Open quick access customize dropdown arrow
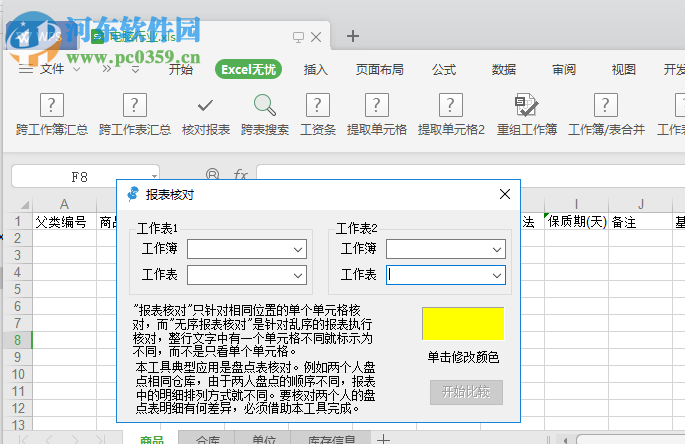685x444 pixels. coord(136,69)
